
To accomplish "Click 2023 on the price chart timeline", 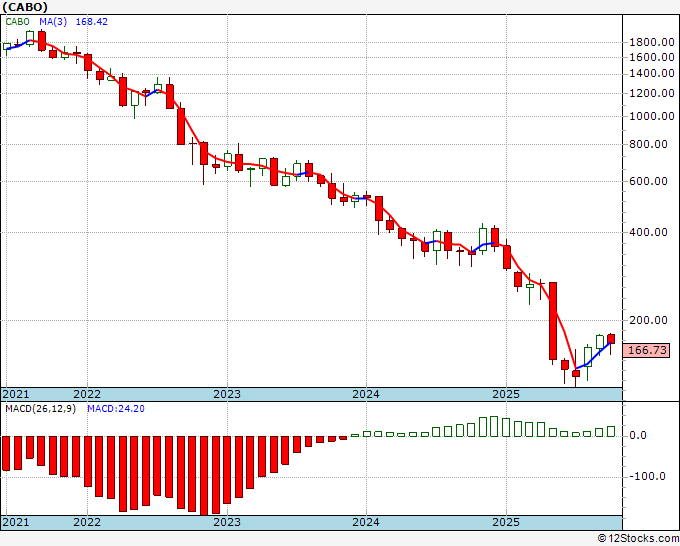I will (227, 394).
